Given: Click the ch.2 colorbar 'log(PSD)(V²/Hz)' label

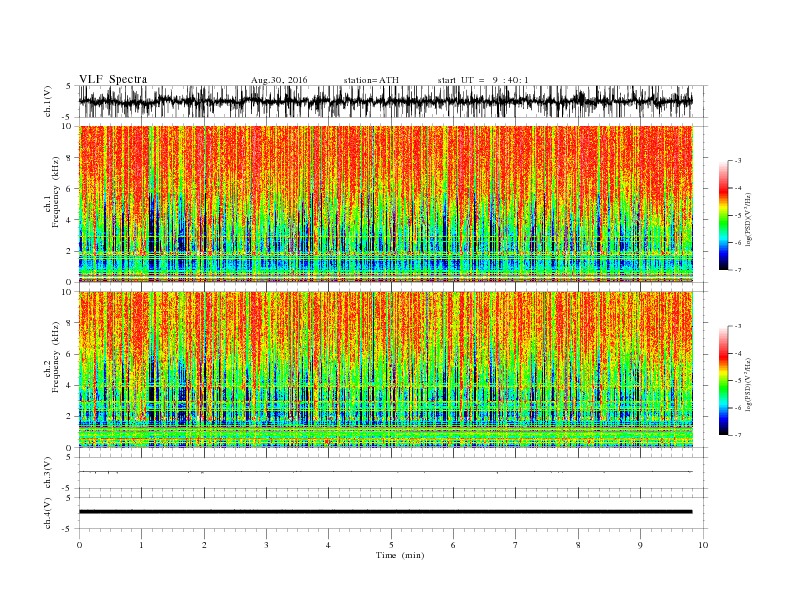Looking at the screenshot, I should click(x=749, y=384).
